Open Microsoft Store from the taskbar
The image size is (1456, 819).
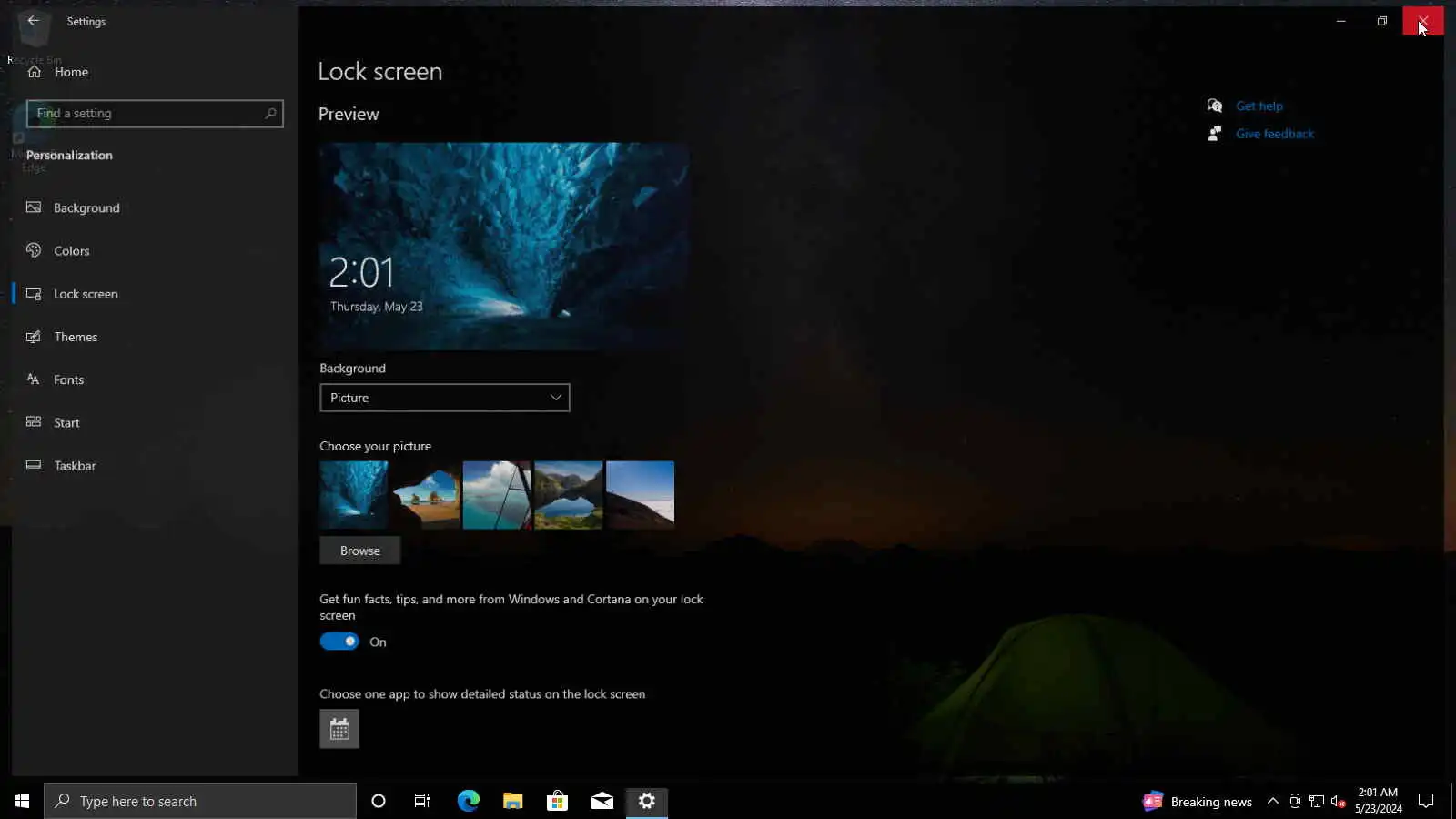pyautogui.click(x=558, y=801)
